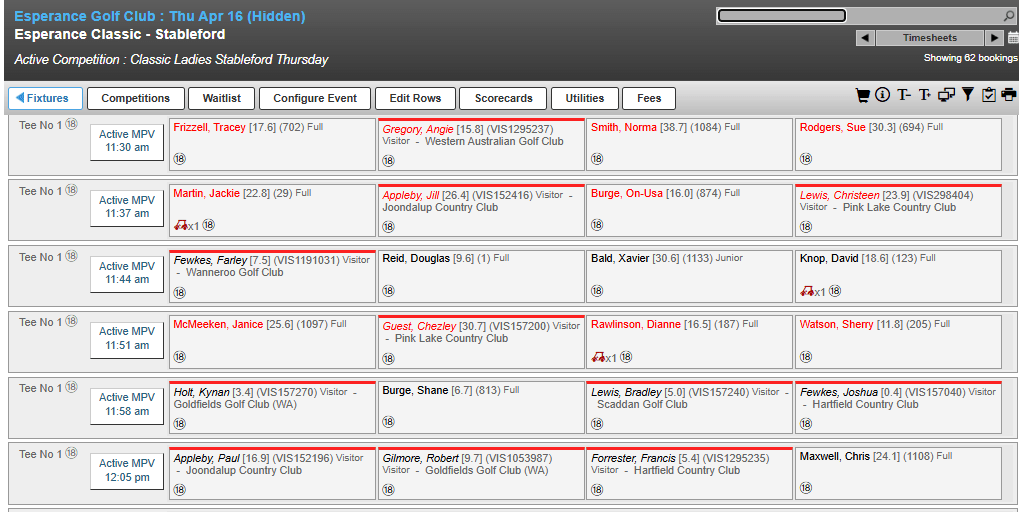
Task: Select the Active MPV 11:44 am tee time
Action: click(x=127, y=273)
